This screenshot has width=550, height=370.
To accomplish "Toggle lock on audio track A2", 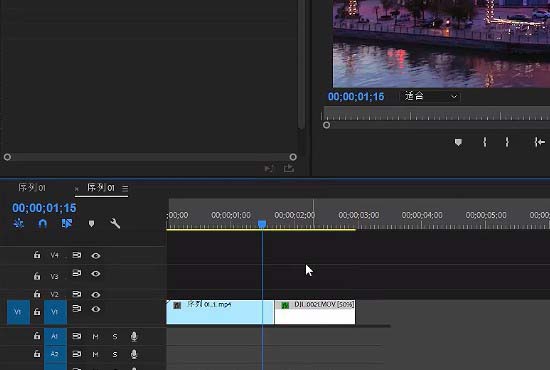I will point(37,354).
